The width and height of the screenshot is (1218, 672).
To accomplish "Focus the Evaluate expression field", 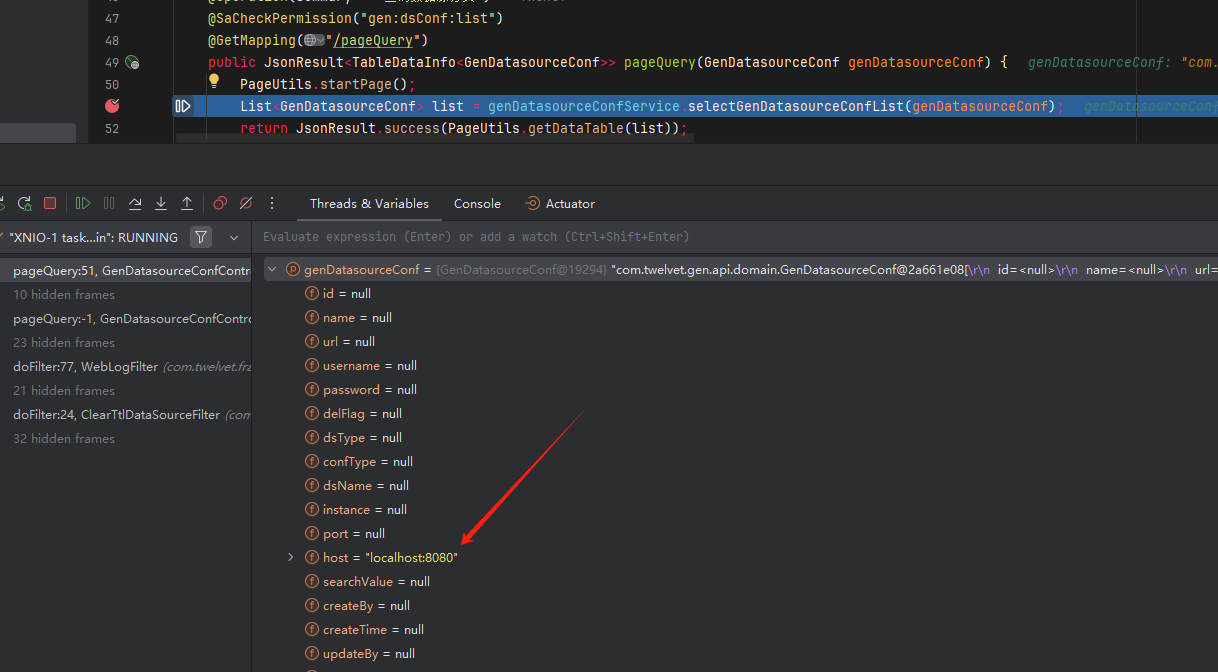I will click(600, 237).
